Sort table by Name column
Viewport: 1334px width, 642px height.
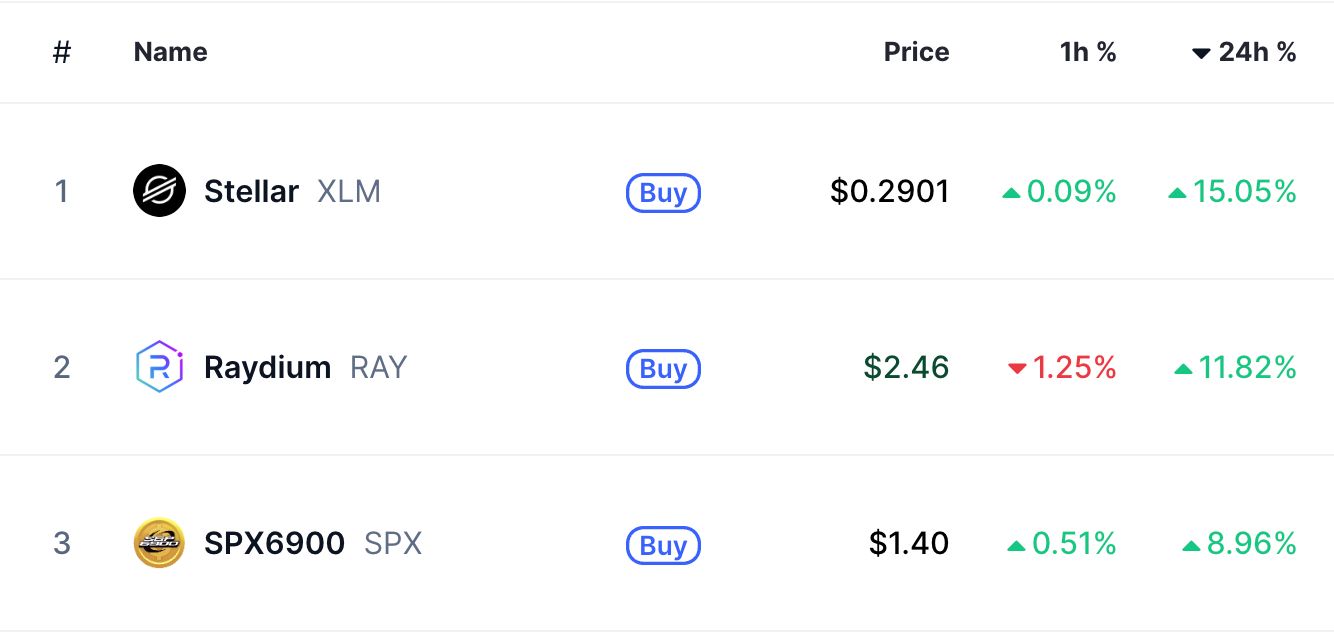click(x=171, y=52)
